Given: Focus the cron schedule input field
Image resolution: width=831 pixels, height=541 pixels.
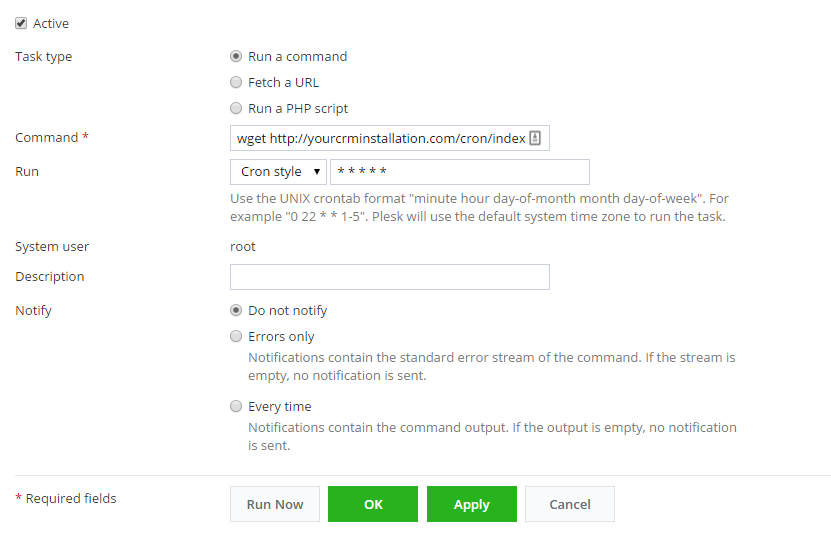Looking at the screenshot, I should point(460,172).
